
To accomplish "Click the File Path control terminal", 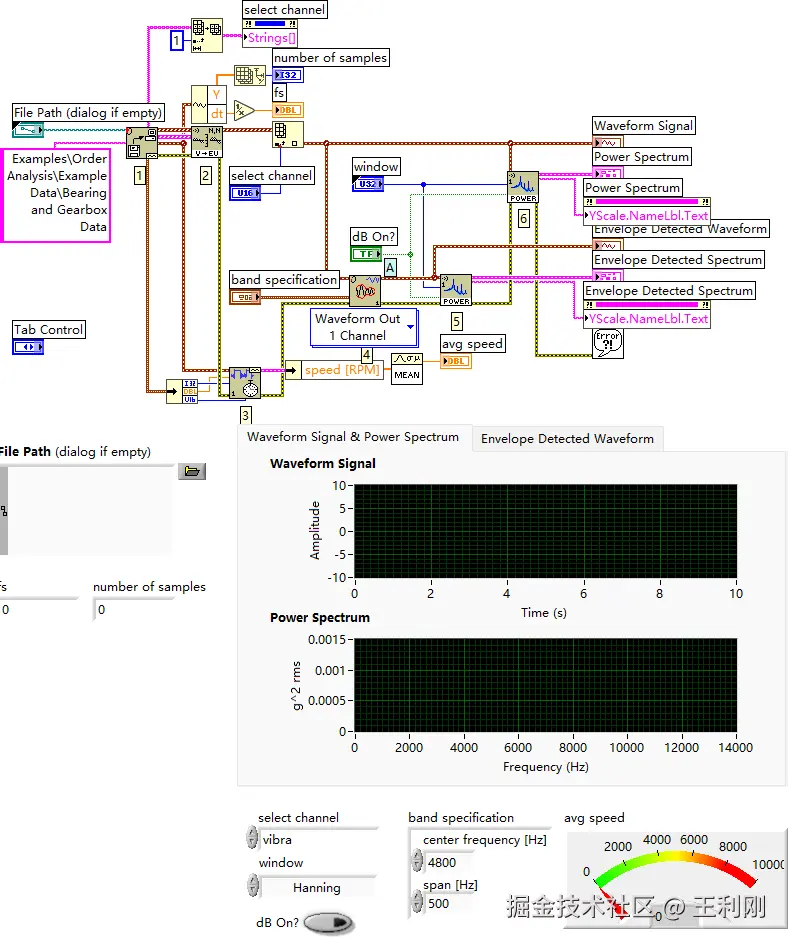I will [28, 129].
